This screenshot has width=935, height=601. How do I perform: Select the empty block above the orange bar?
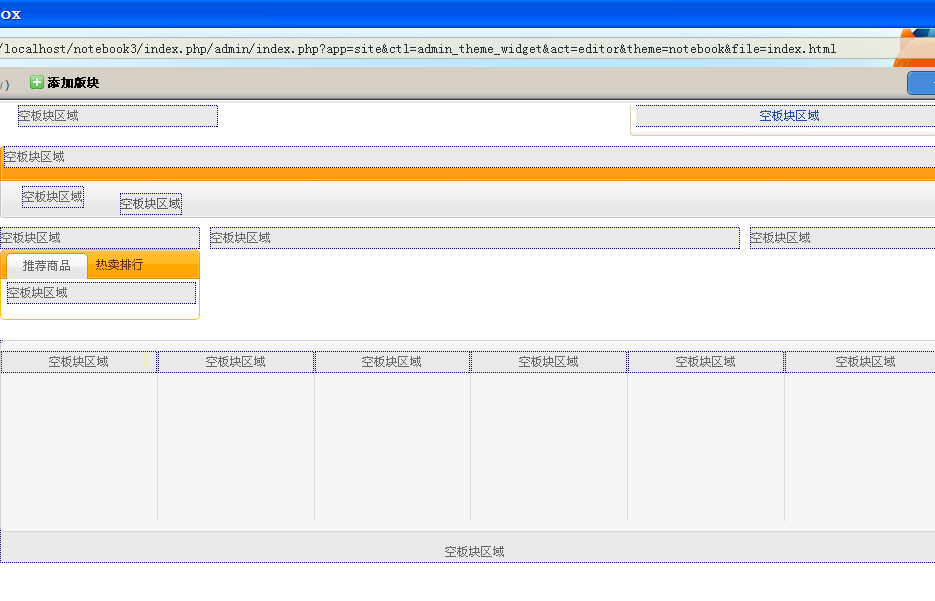467,157
